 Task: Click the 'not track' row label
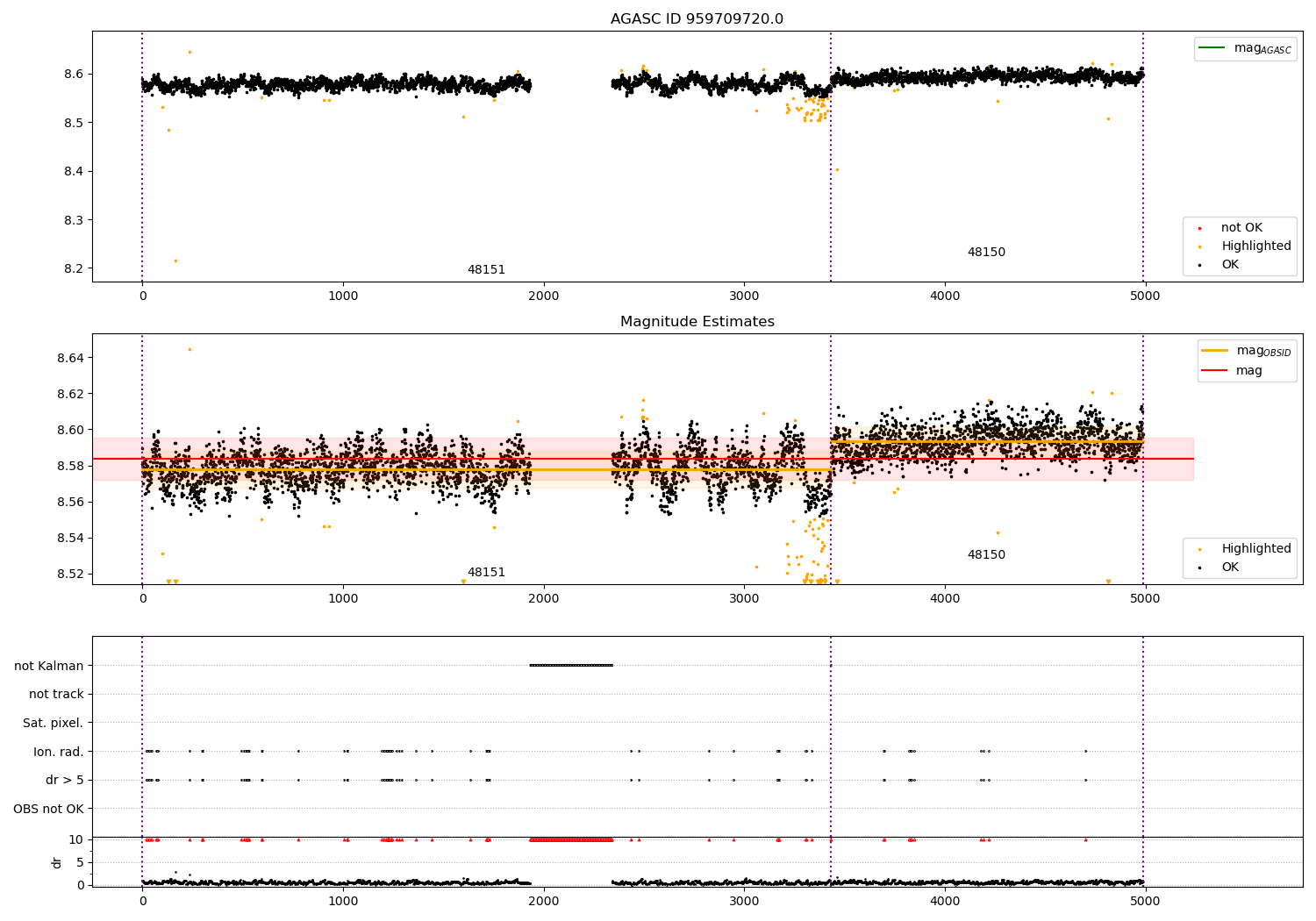56,694
